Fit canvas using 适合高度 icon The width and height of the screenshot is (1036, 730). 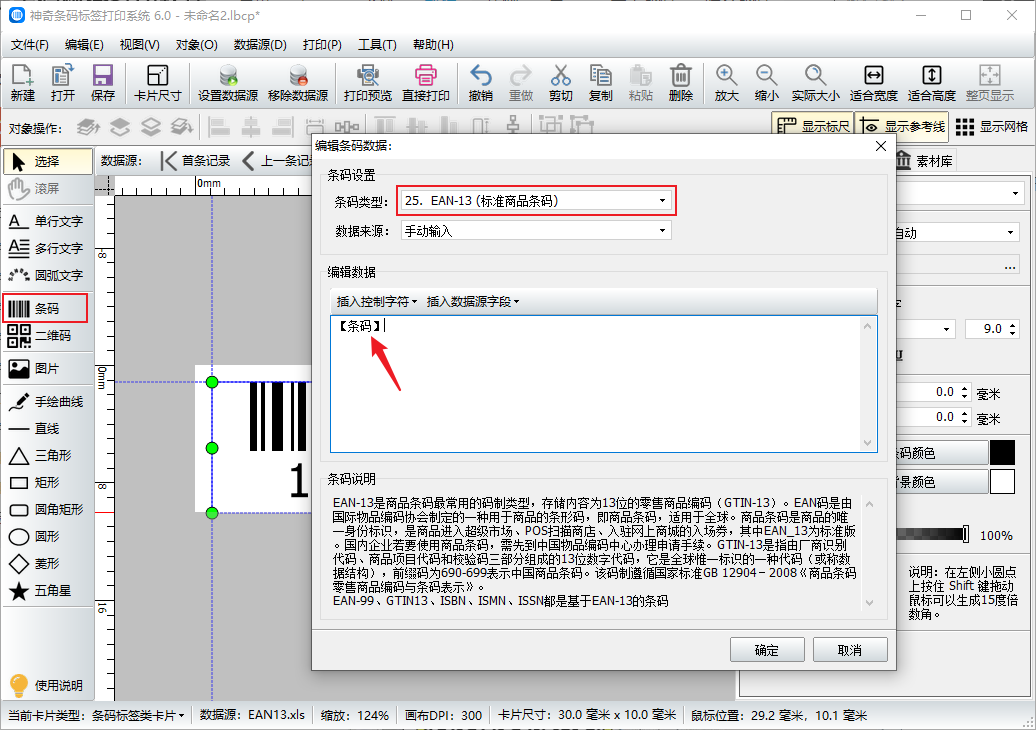(932, 83)
